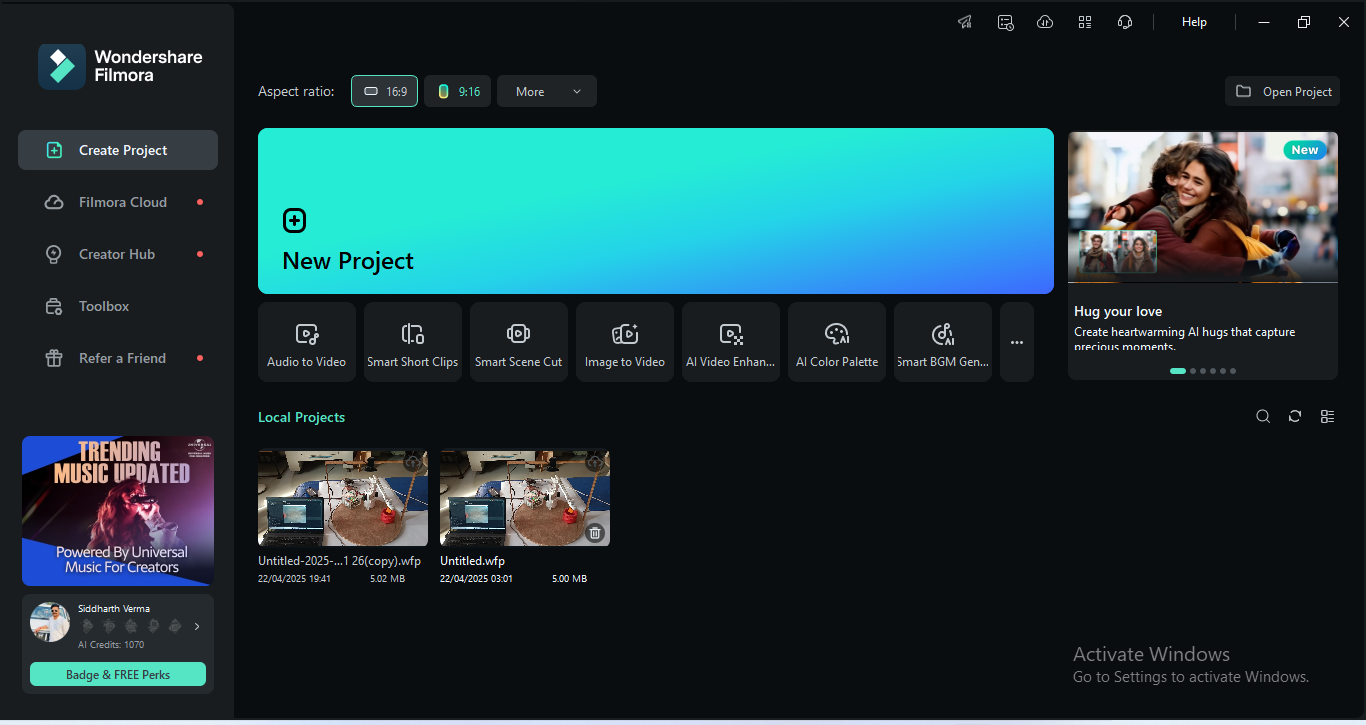Click the AI Credits: 1070 text

click(111, 645)
